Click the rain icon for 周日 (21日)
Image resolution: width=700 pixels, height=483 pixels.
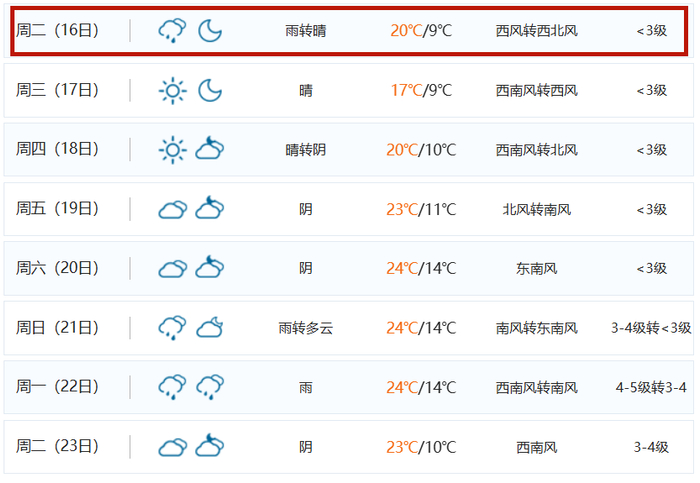click(x=172, y=327)
